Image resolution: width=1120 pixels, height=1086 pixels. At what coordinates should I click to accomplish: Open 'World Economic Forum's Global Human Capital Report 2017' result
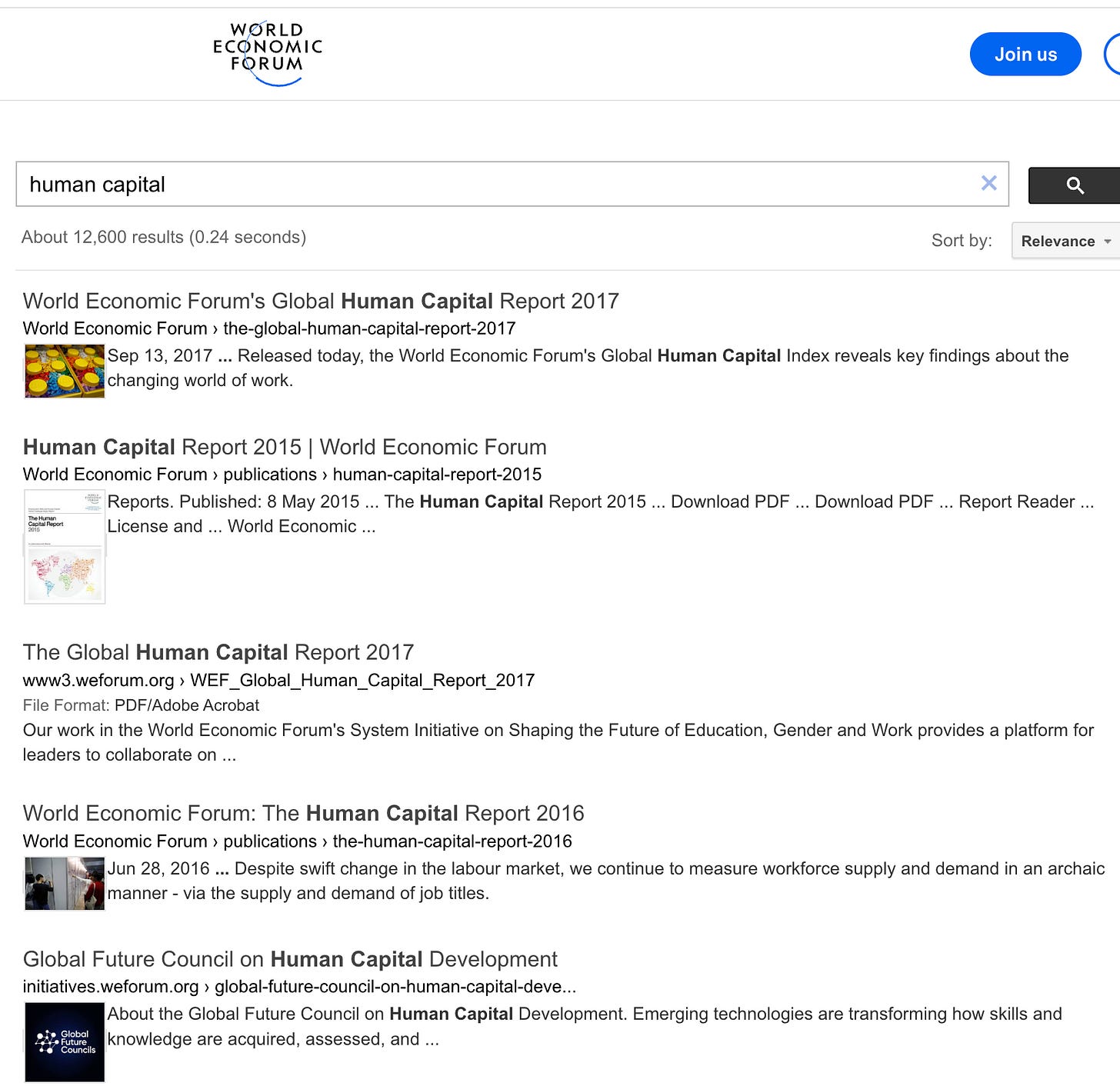(x=321, y=301)
